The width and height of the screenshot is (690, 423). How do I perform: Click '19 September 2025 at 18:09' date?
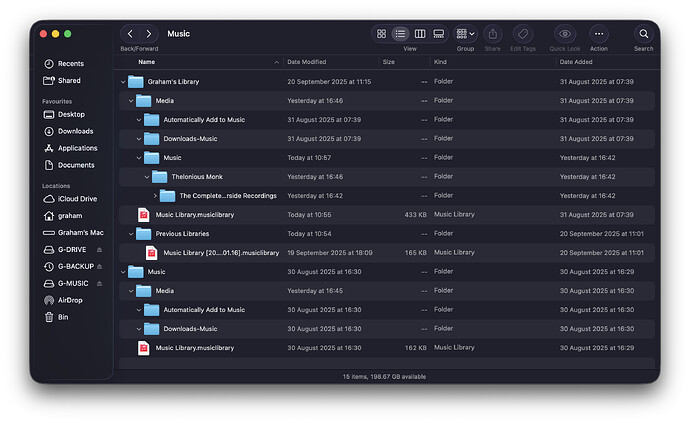click(330, 253)
